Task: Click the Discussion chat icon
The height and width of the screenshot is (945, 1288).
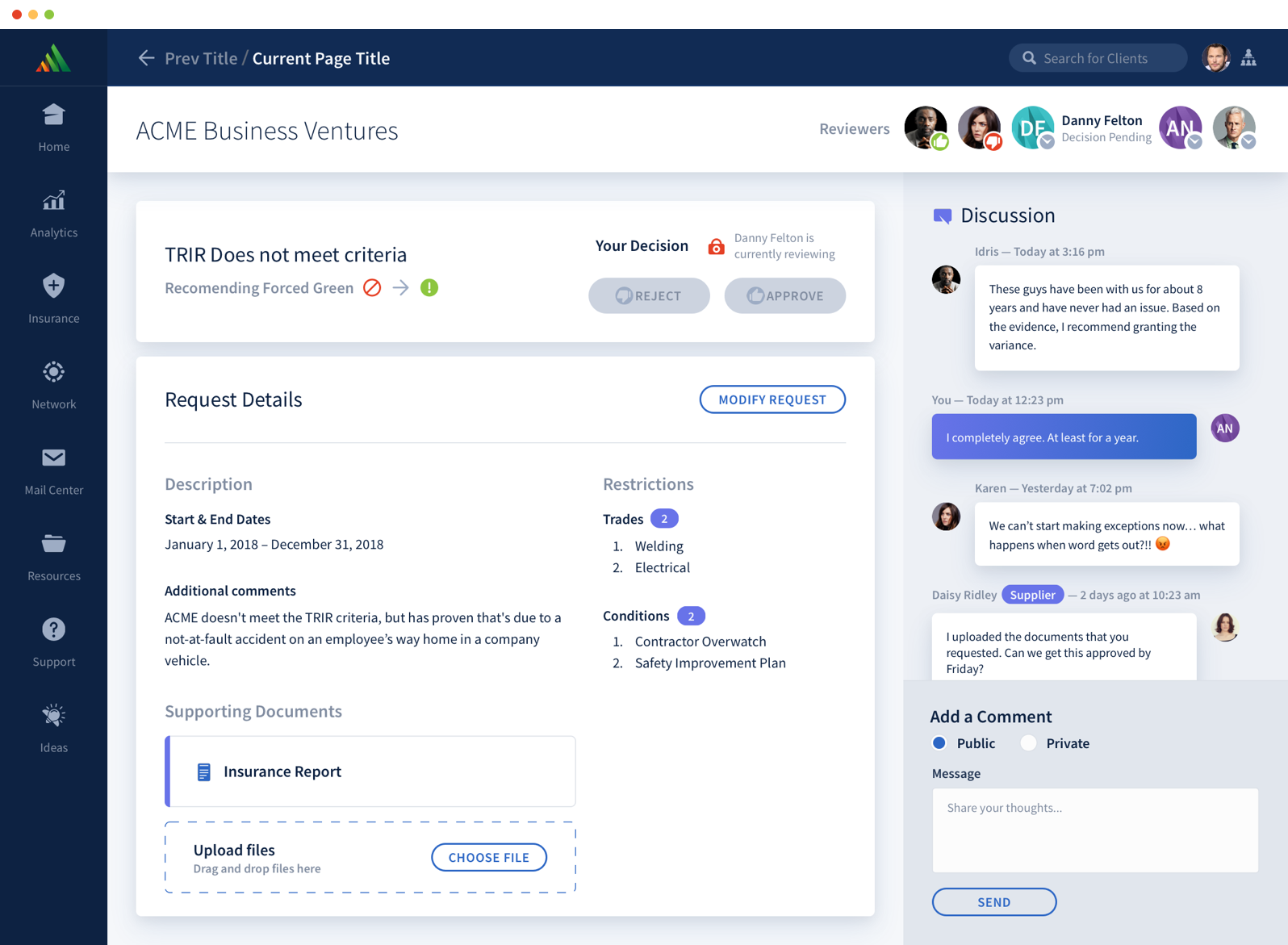Action: click(942, 215)
